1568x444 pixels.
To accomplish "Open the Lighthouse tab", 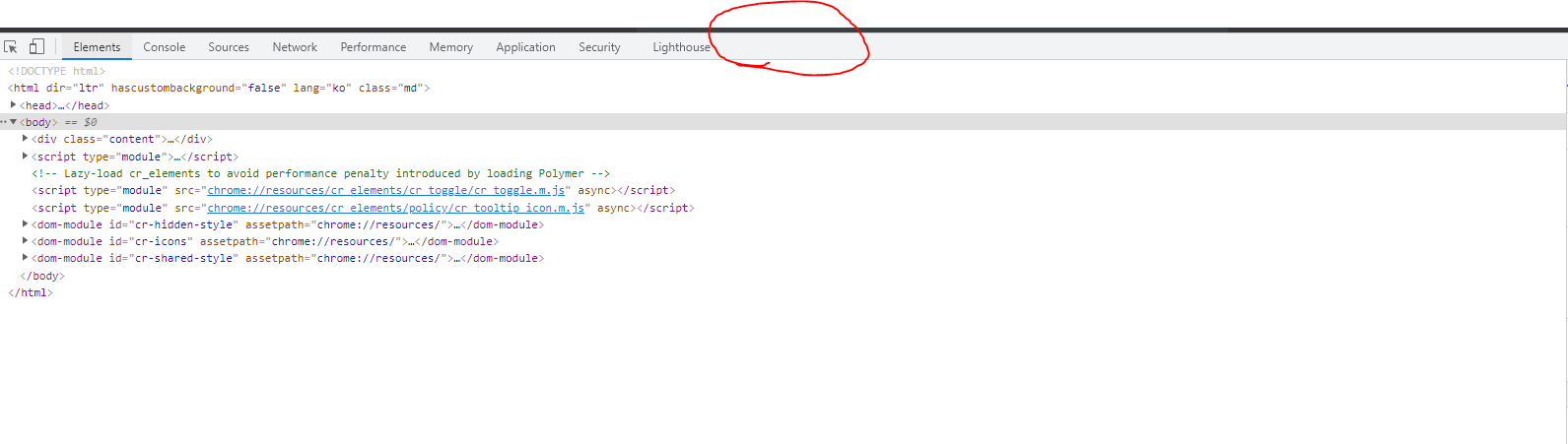I will pyautogui.click(x=681, y=47).
